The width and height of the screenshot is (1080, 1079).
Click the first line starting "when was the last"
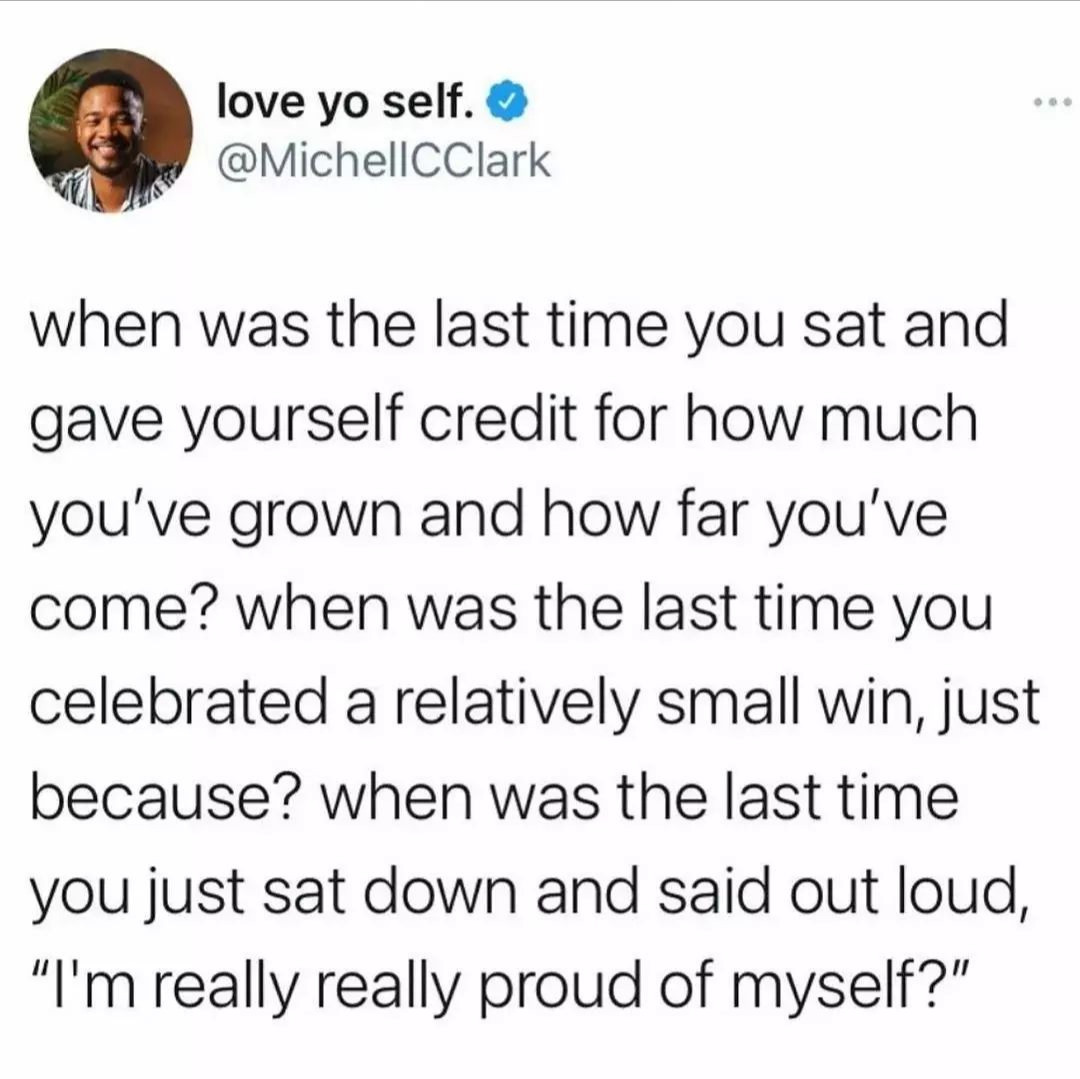click(520, 329)
